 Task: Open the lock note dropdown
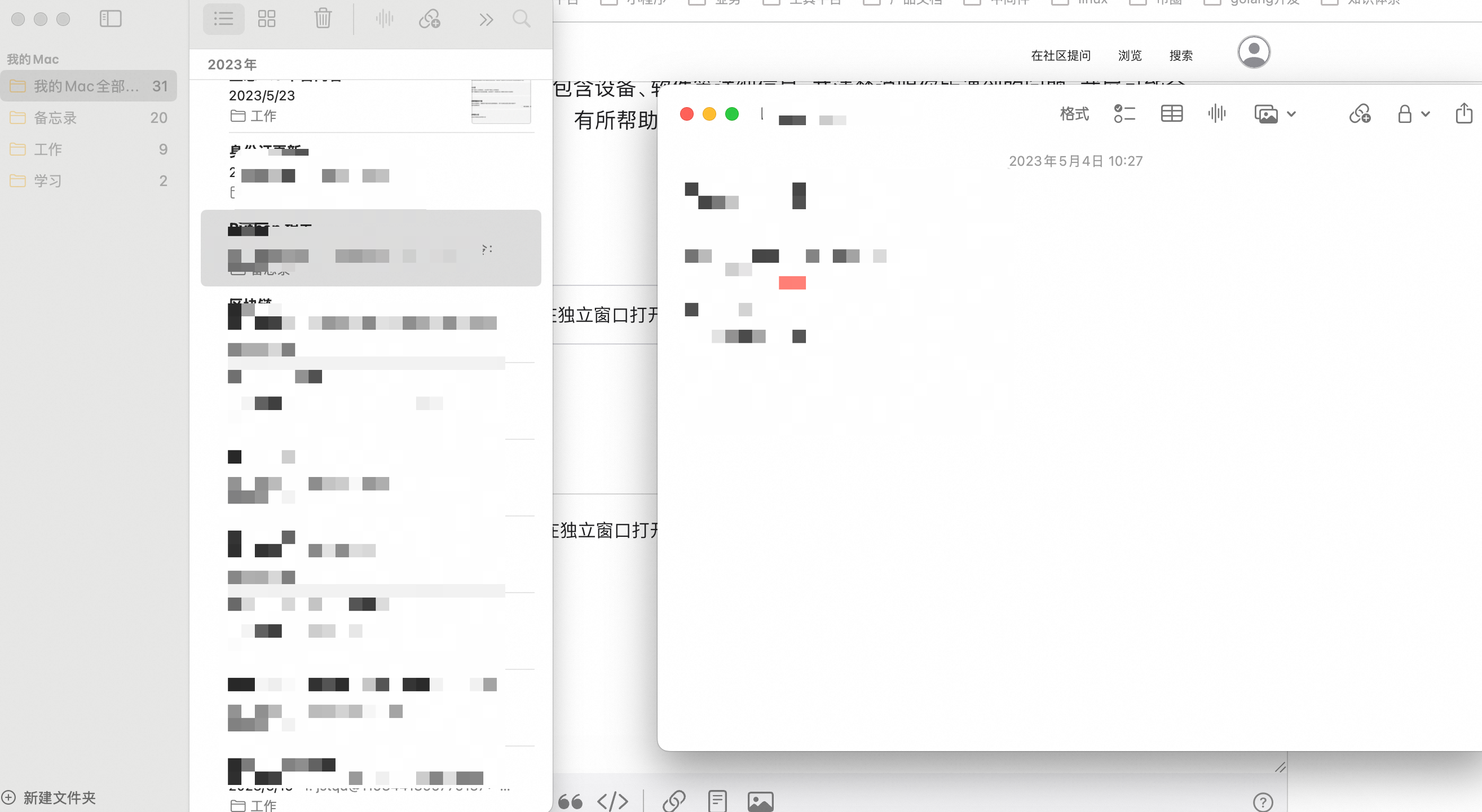pos(1413,114)
